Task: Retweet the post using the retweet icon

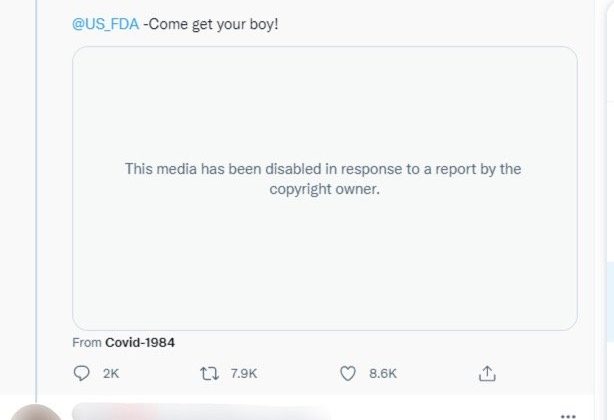Action: click(x=211, y=373)
